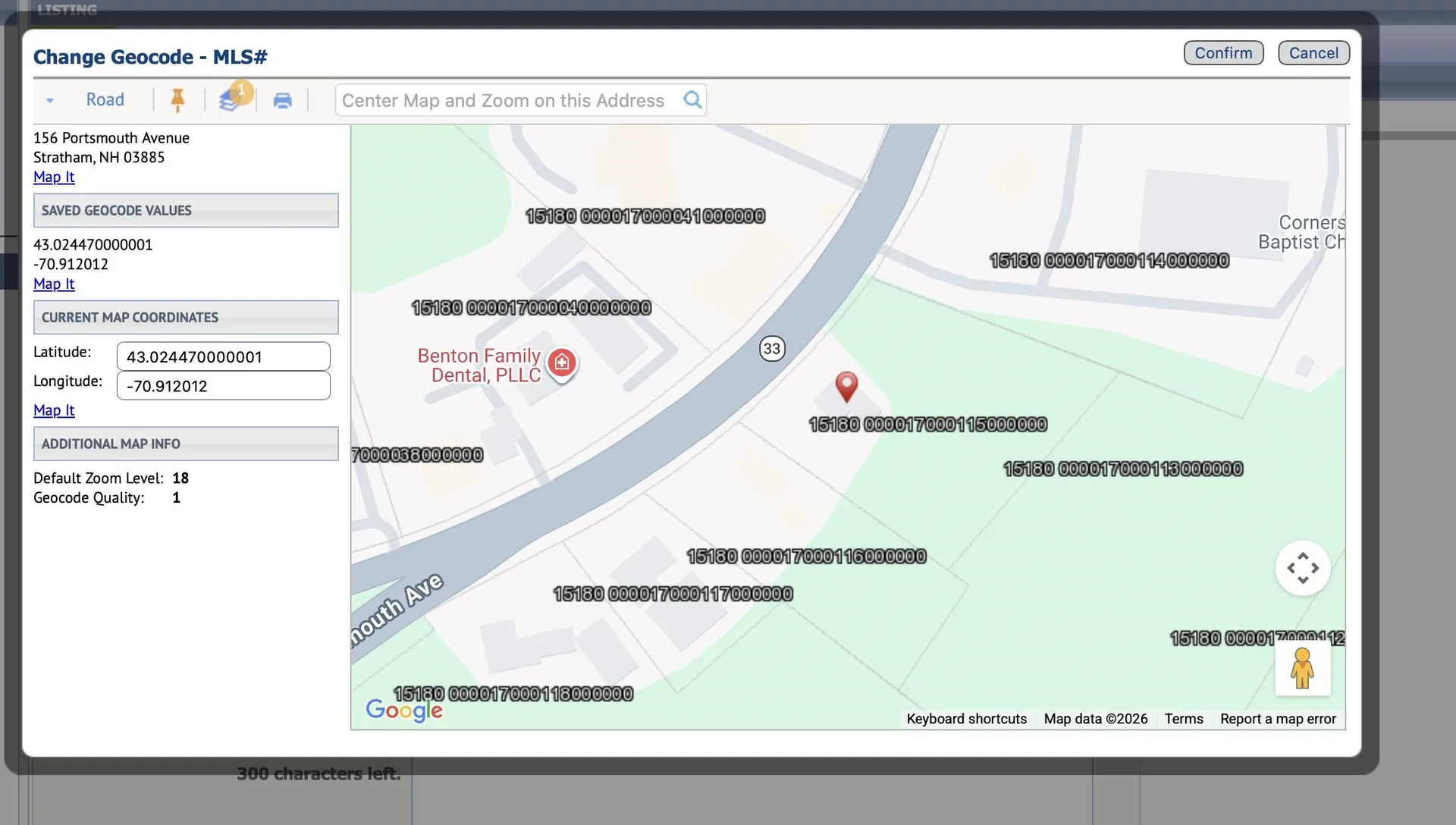Image resolution: width=1456 pixels, height=825 pixels.
Task: Select the red location marker on map
Action: pyautogui.click(x=846, y=387)
